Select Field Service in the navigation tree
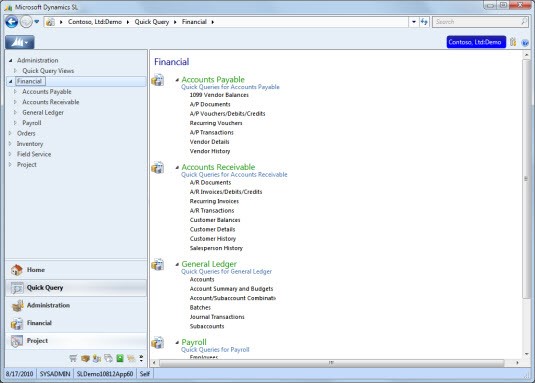The width and height of the screenshot is (535, 383). 34,154
